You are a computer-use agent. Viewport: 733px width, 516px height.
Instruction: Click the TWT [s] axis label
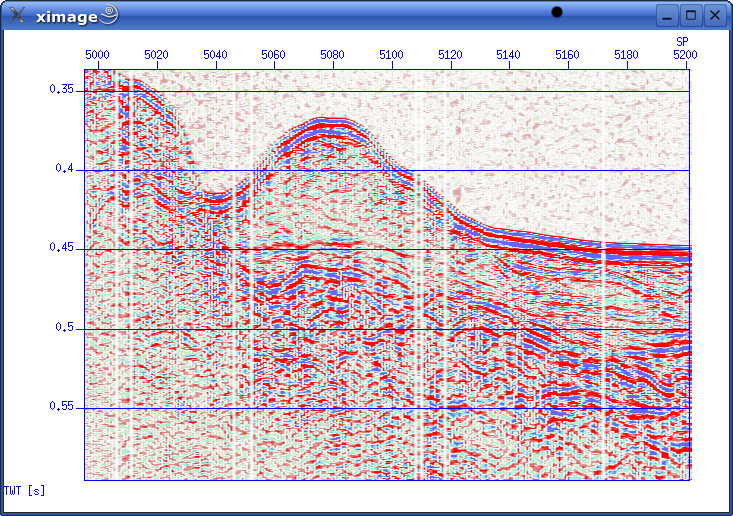pos(24,490)
